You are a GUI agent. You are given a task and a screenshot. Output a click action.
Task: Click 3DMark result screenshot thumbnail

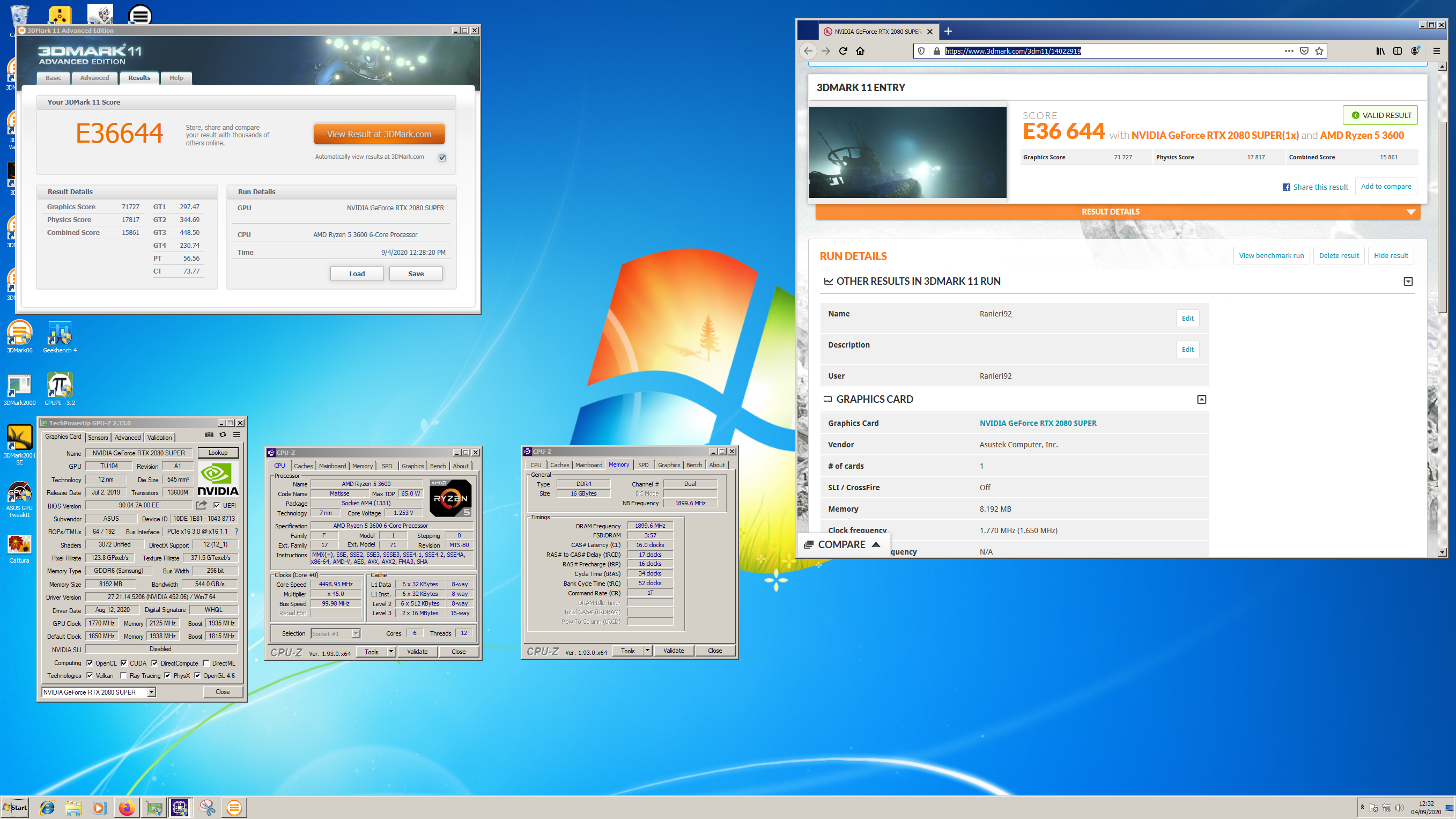point(907,152)
